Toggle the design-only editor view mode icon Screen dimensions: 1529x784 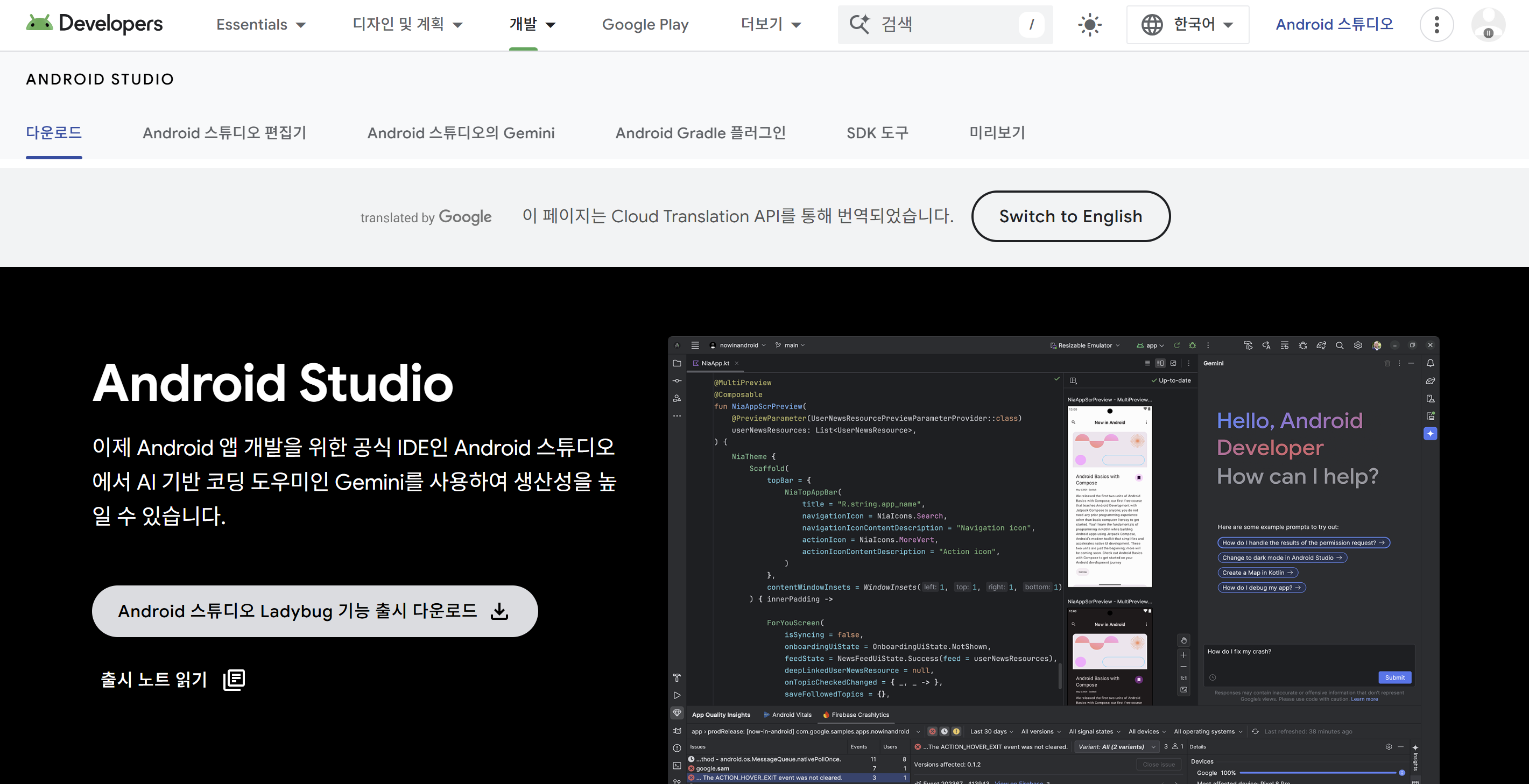[x=1173, y=363]
